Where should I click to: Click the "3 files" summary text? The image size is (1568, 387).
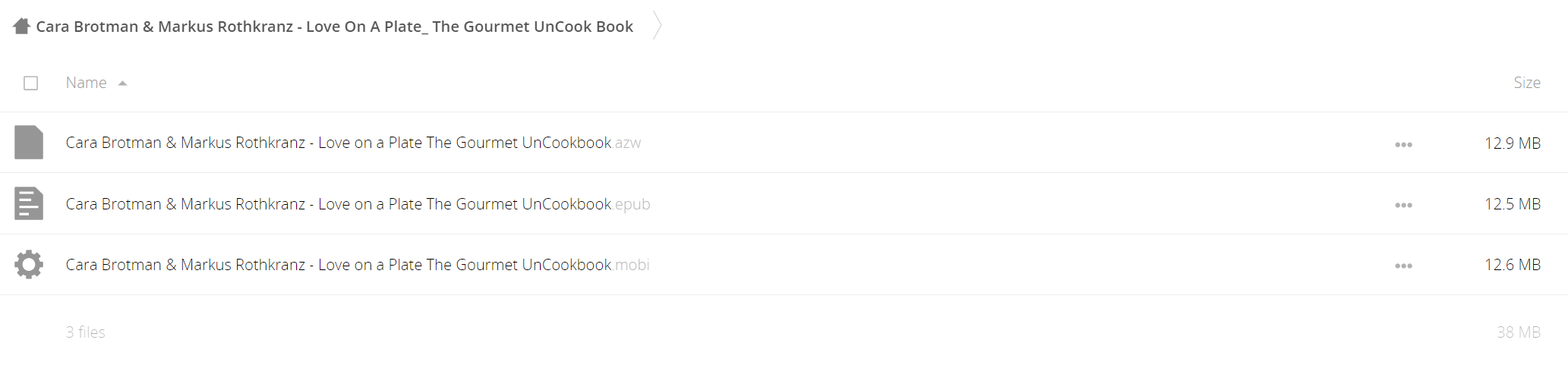(x=85, y=332)
